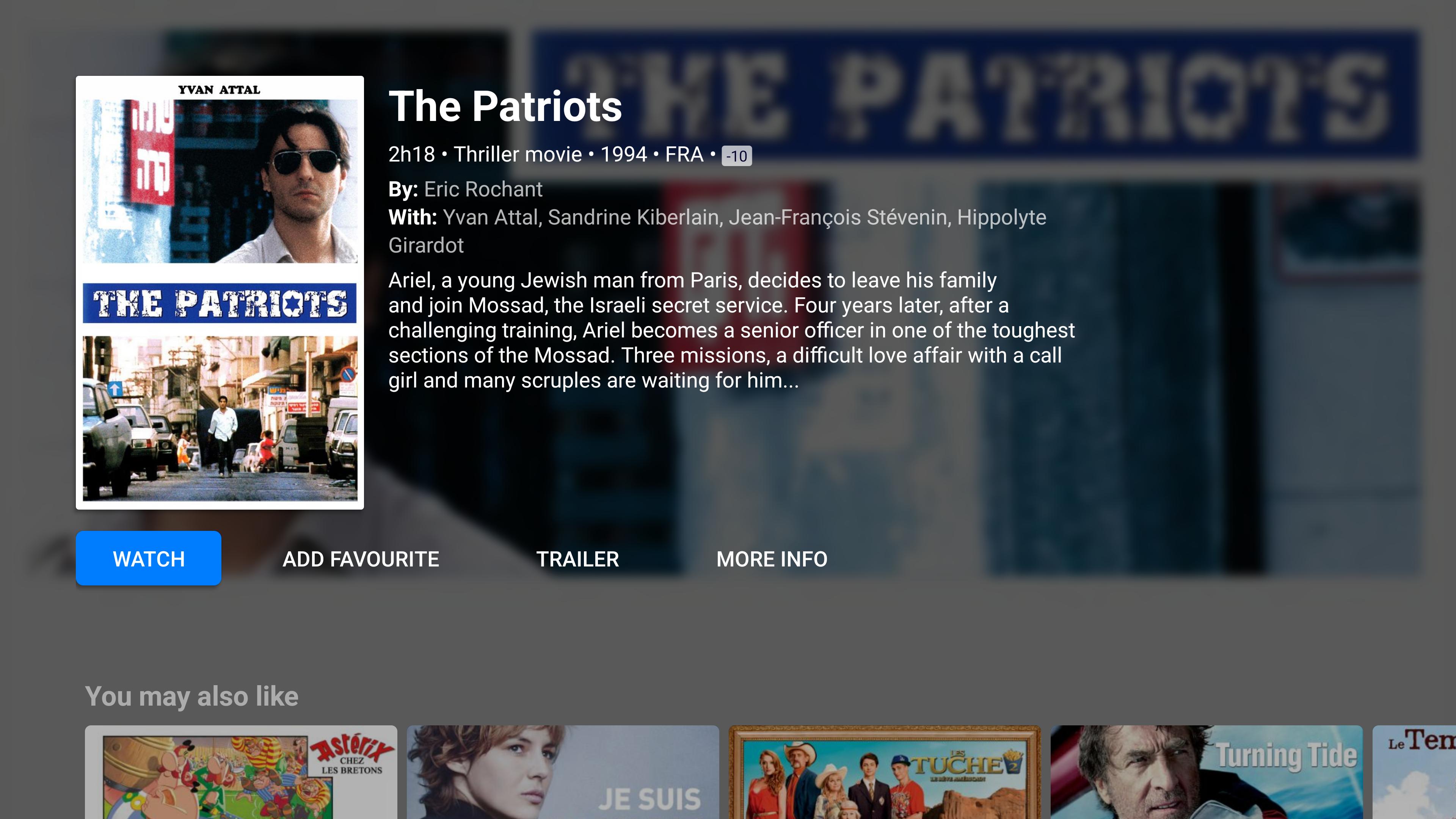Add The Patriots to favourites

(361, 559)
